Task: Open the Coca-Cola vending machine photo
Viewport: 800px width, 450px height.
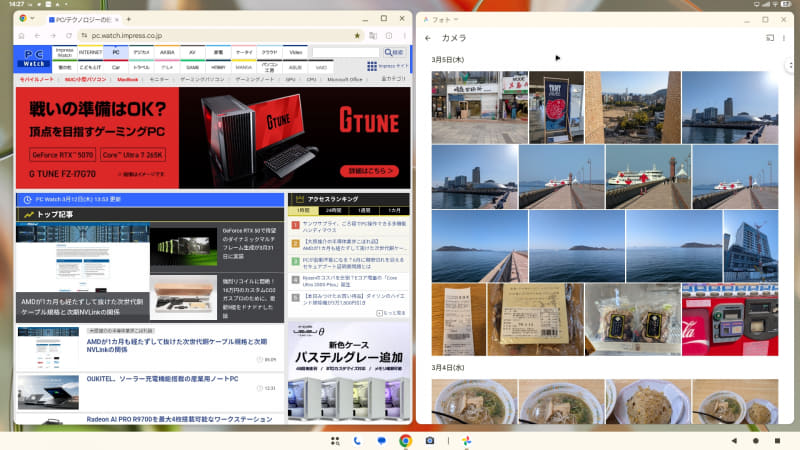Action: (730, 320)
